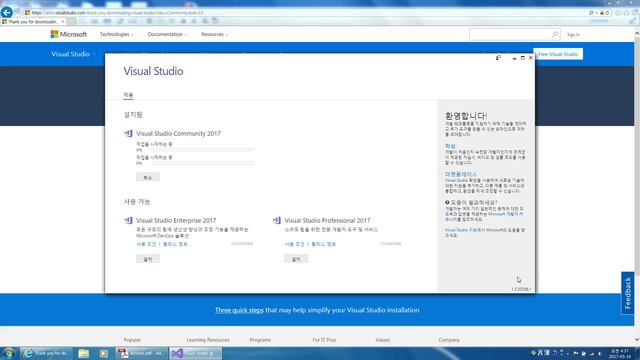The height and width of the screenshot is (360, 640).
Task: Open the 마켓플레이스 link in the welcome panel
Action: pos(461,174)
